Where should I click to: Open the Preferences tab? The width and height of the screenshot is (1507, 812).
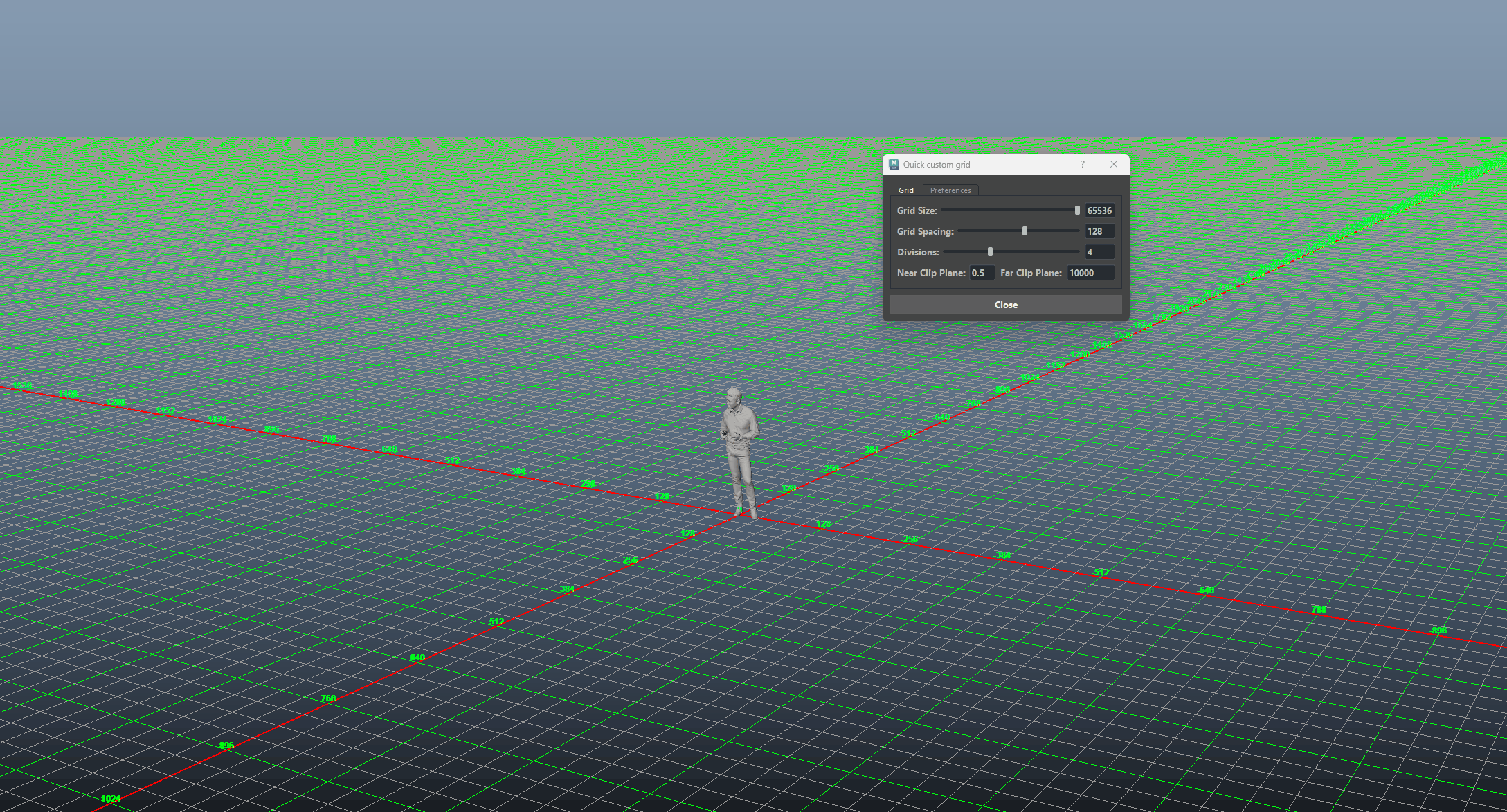point(950,190)
